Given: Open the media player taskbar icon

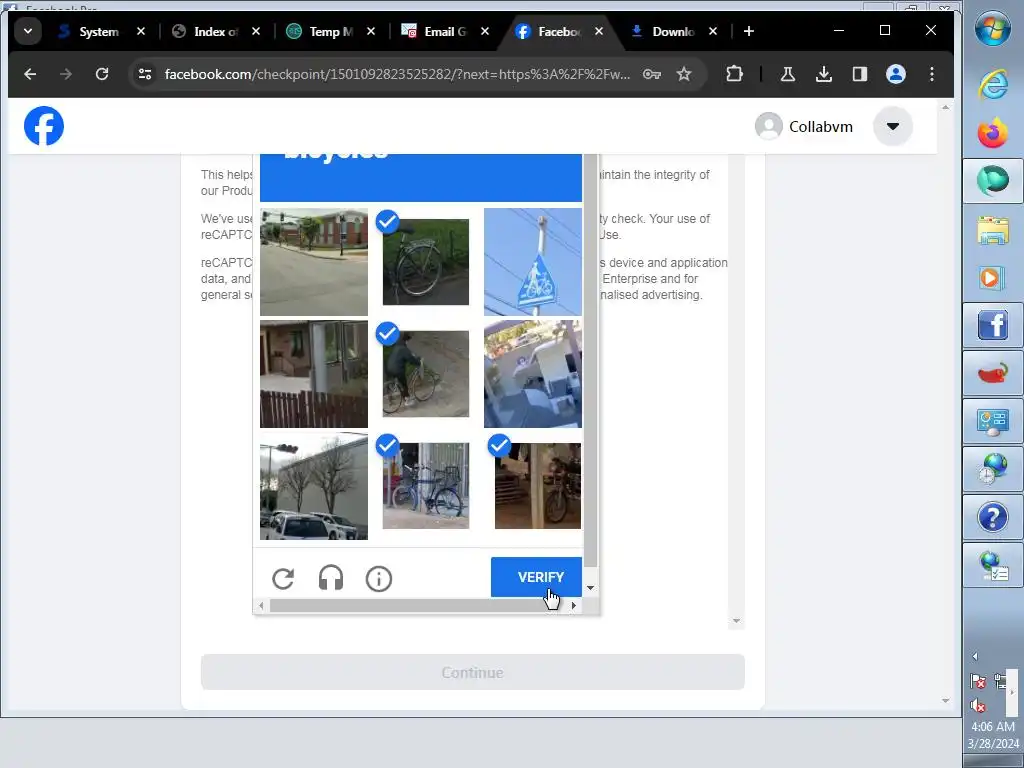Looking at the screenshot, I should tap(993, 278).
